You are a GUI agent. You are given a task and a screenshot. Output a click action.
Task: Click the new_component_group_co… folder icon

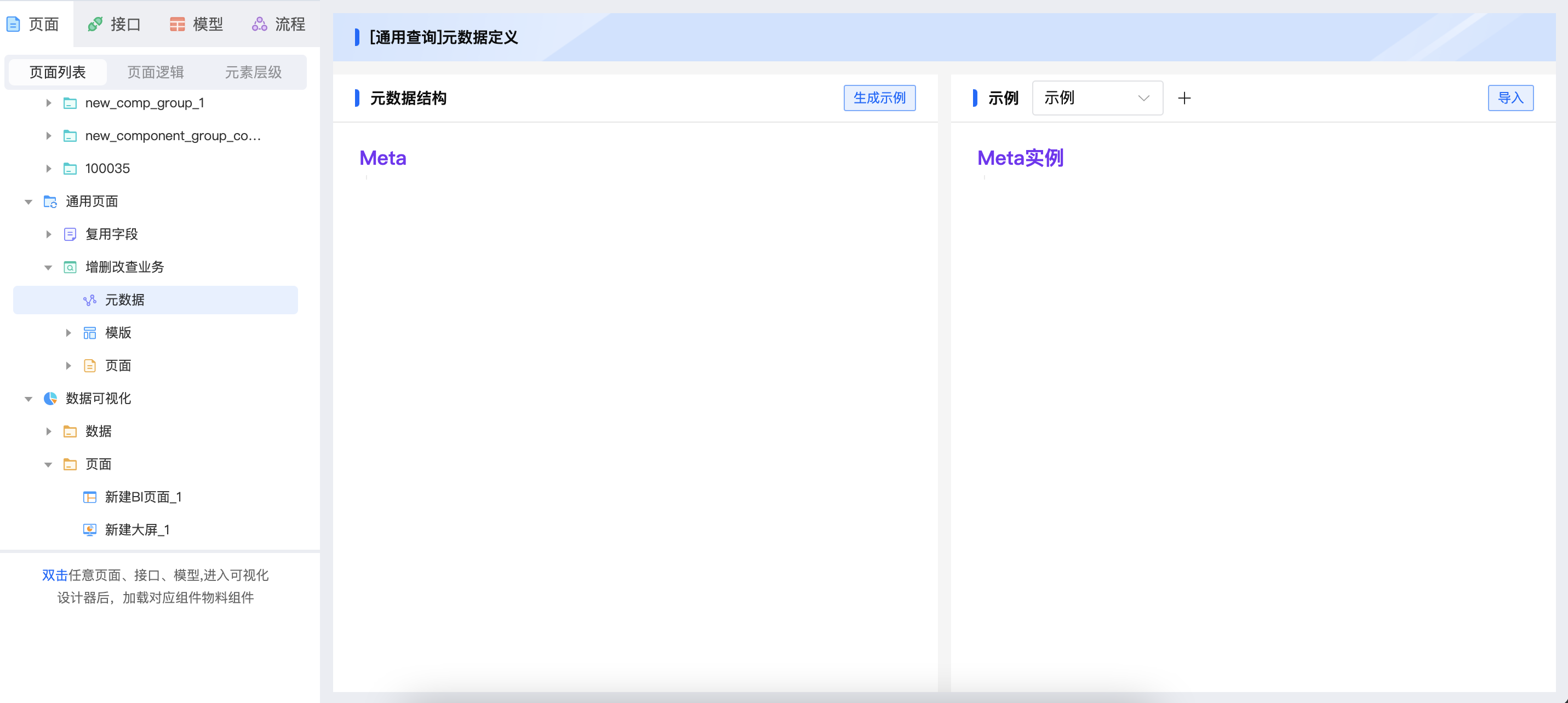point(70,136)
